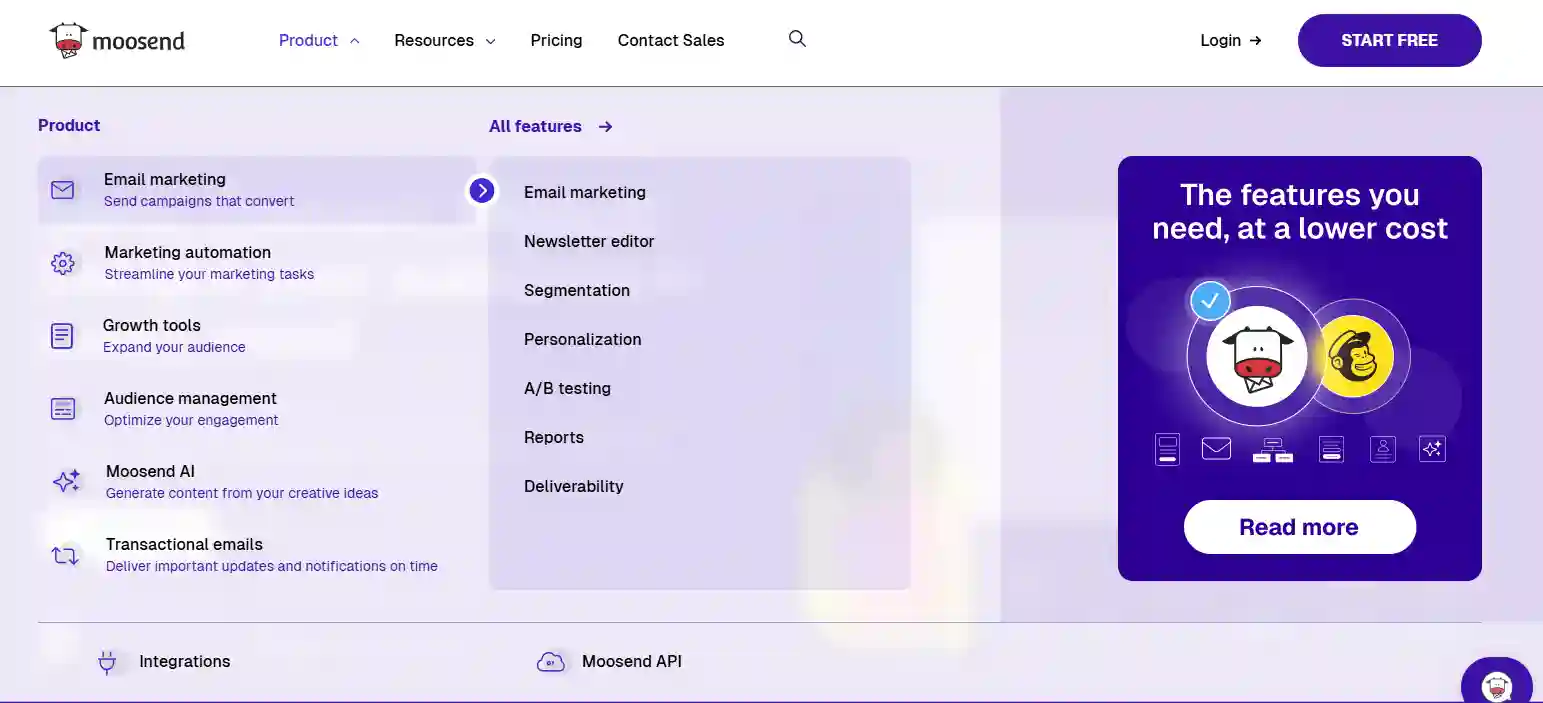Open the chat widget cow icon
This screenshot has height=703, width=1543.
coord(1497,686)
